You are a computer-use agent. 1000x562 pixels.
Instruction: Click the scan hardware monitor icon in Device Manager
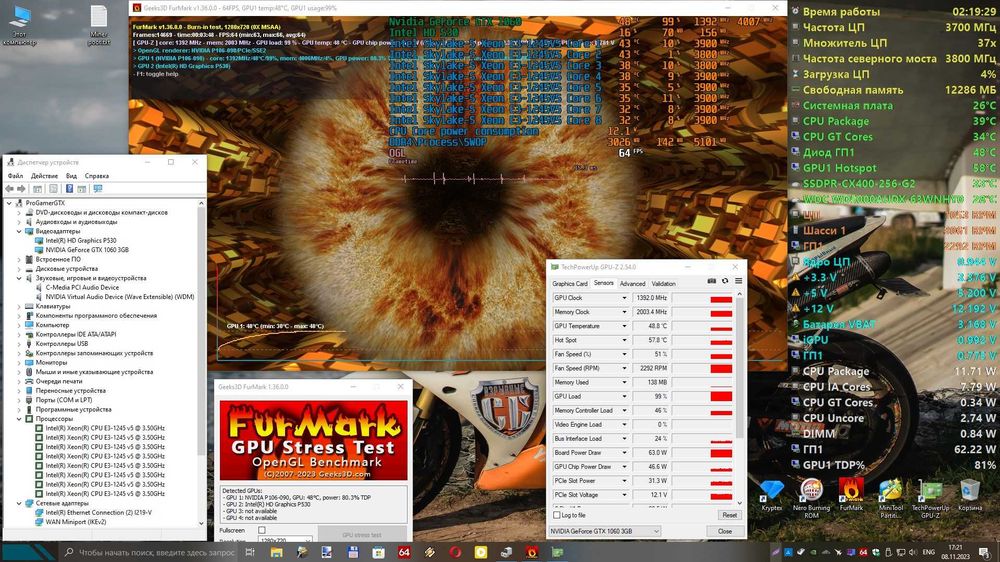98,189
